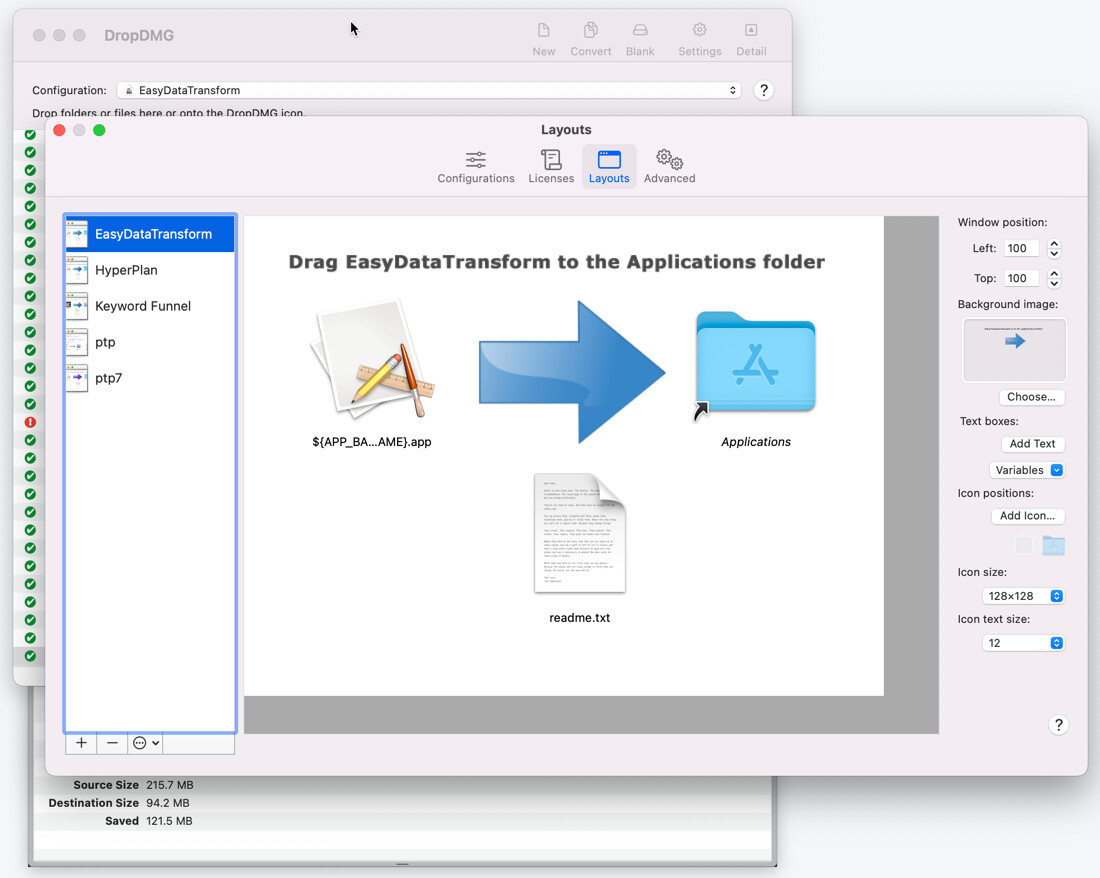Click the red error status indicator
This screenshot has width=1100, height=878.
click(x=30, y=422)
